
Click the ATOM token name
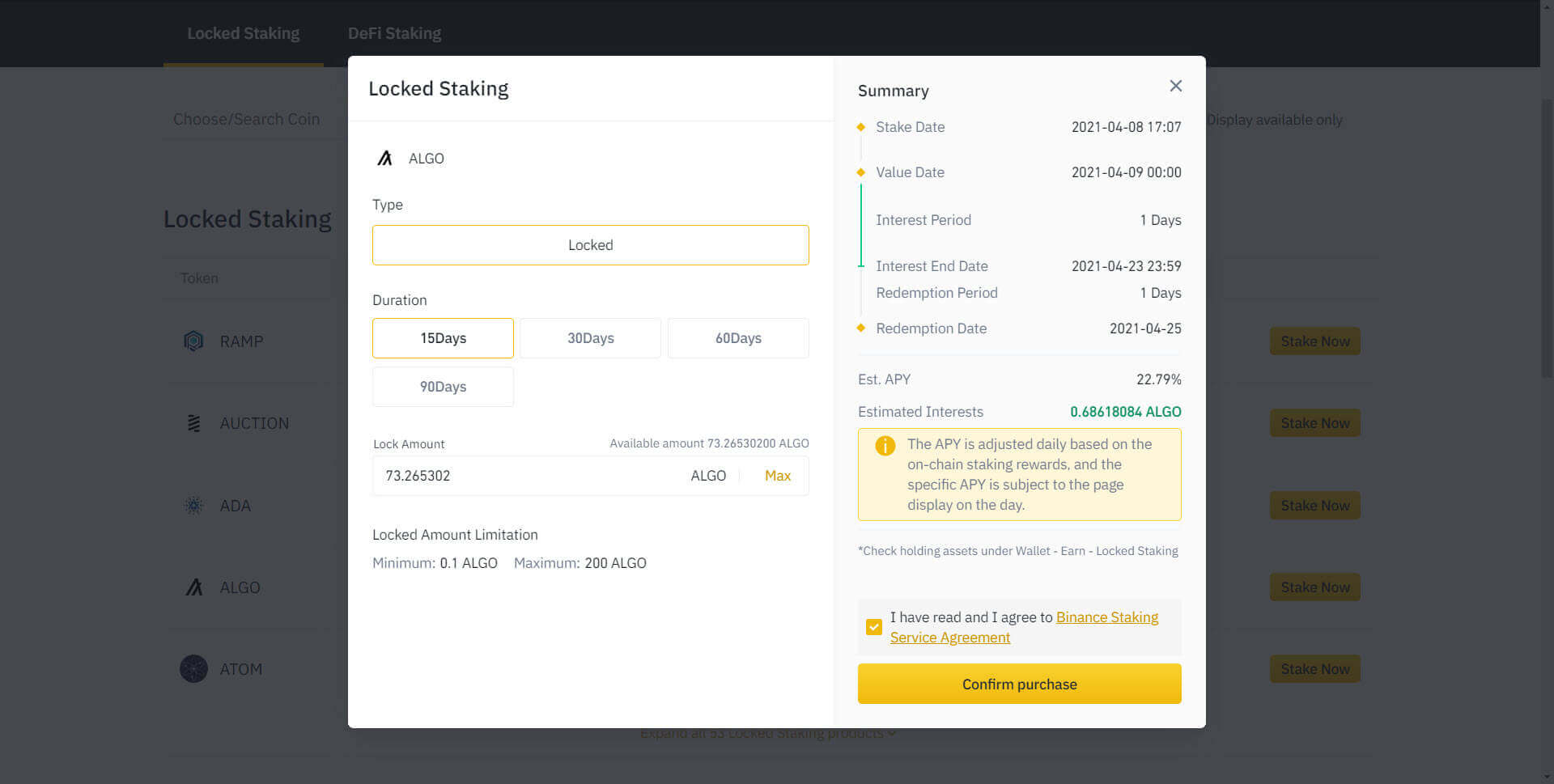pyautogui.click(x=240, y=669)
